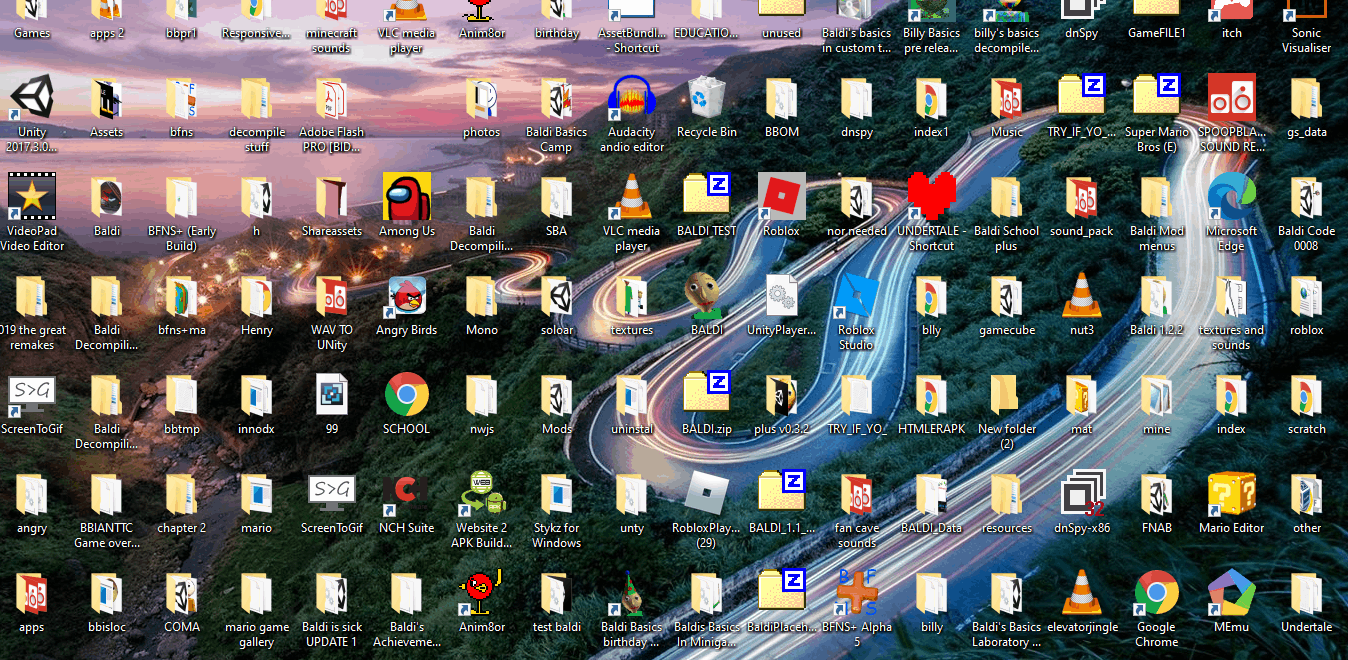Select the BALDI.zip archive file

(707, 396)
